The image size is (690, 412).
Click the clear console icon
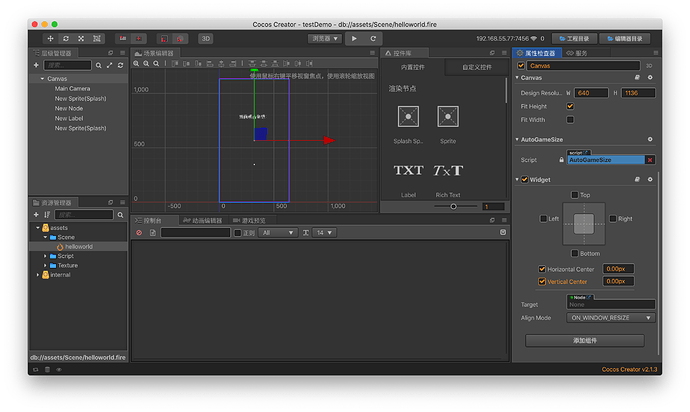pos(139,232)
